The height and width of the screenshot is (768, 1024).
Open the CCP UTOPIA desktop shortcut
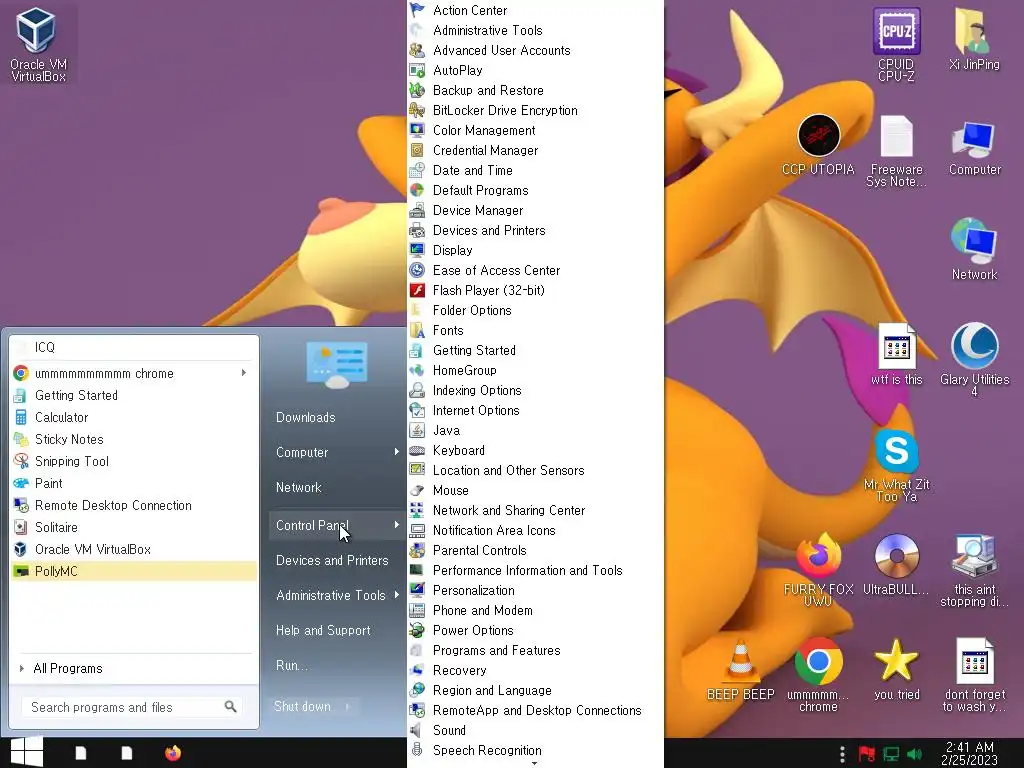coord(818,145)
